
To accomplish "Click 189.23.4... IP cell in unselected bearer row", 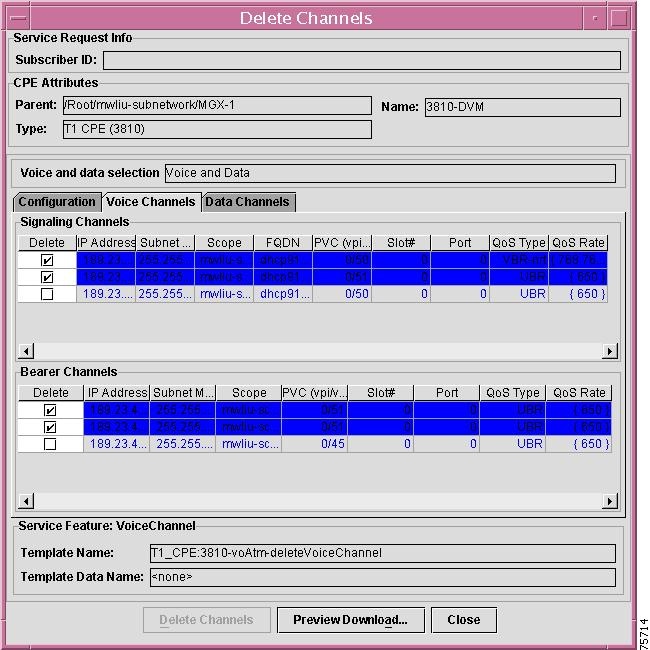I will tap(117, 444).
